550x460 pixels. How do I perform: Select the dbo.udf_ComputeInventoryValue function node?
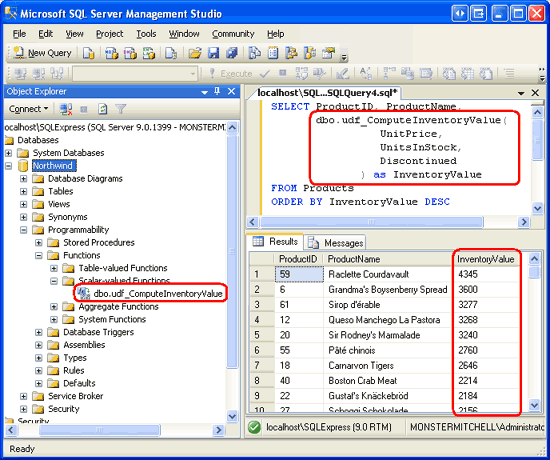pos(158,294)
